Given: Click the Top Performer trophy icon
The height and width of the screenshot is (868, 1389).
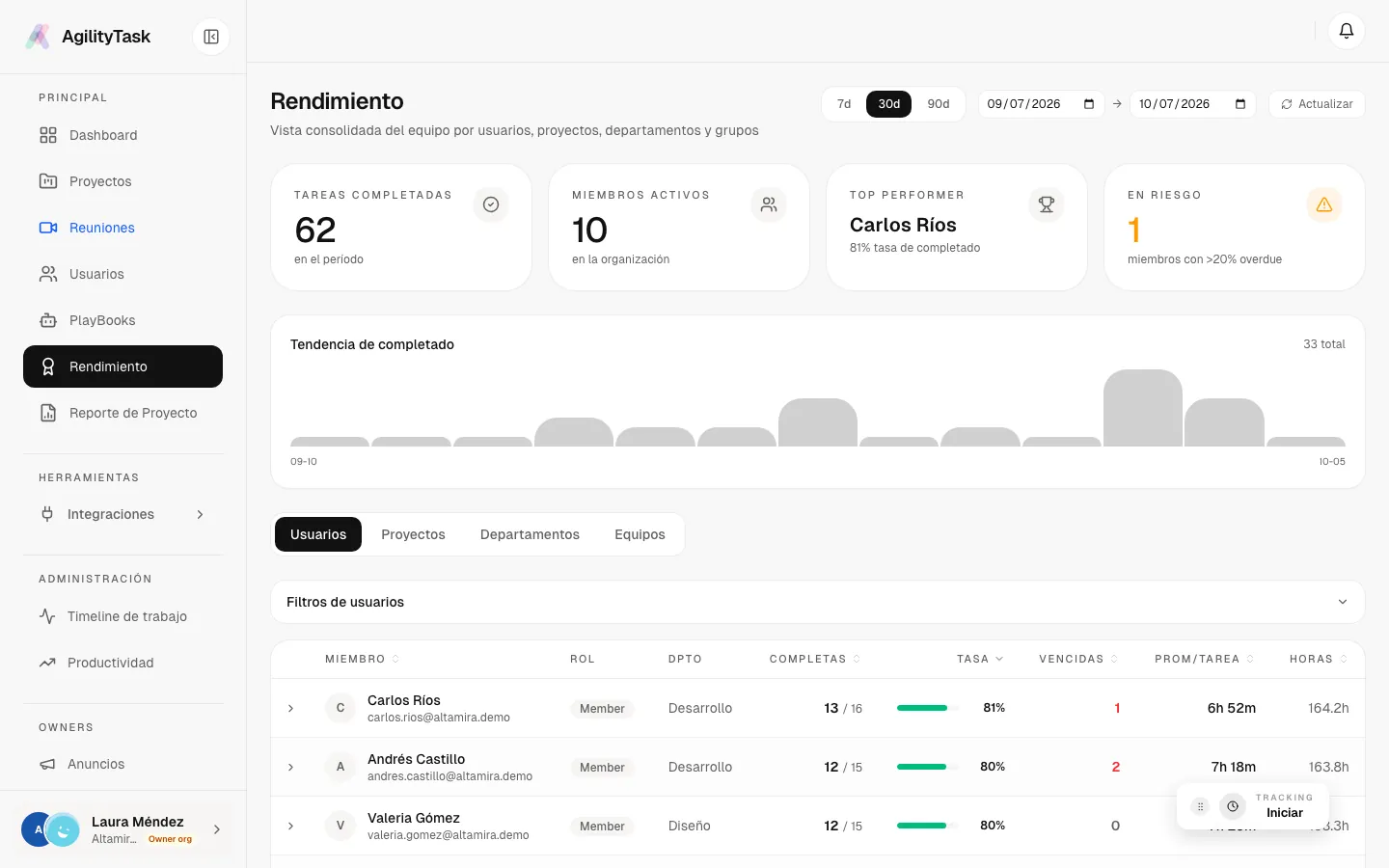Looking at the screenshot, I should pyautogui.click(x=1047, y=204).
